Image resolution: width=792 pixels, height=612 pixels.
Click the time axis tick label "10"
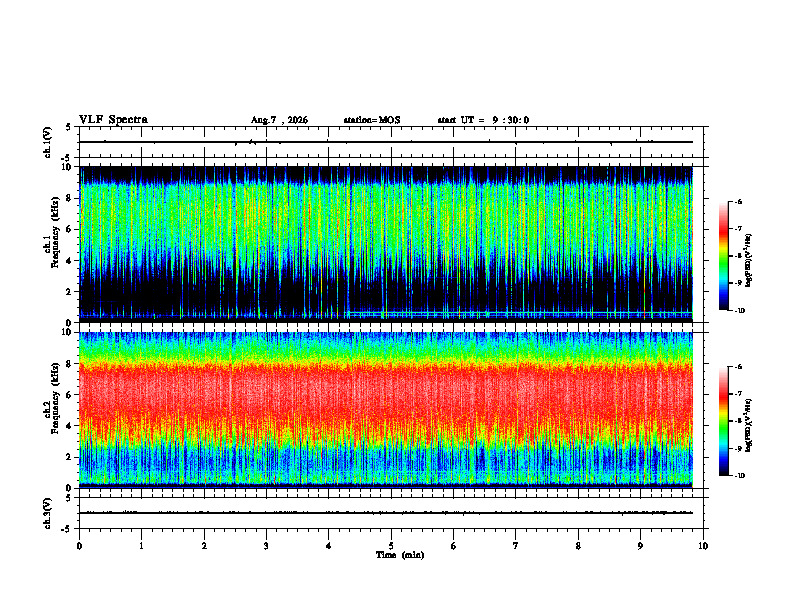pos(703,546)
